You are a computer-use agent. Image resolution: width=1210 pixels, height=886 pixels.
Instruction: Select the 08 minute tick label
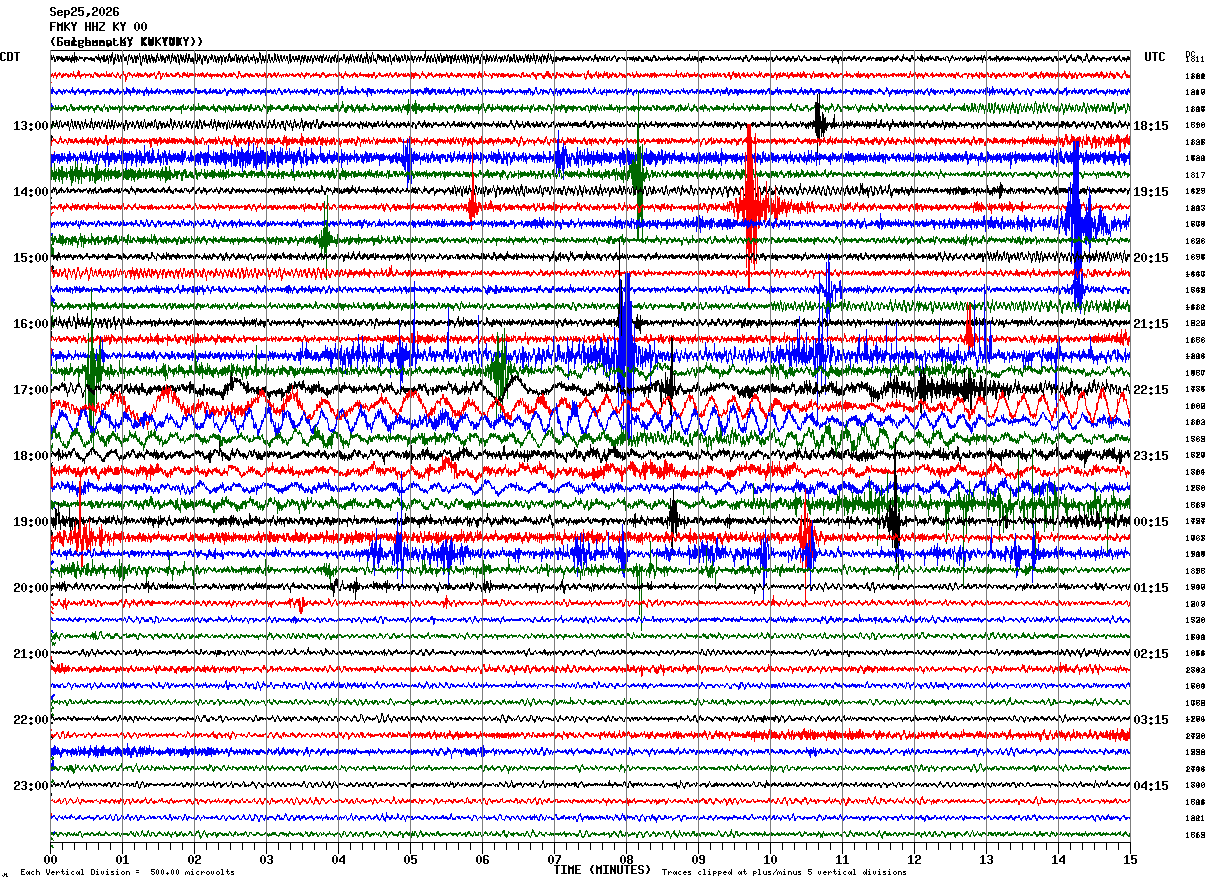[626, 859]
